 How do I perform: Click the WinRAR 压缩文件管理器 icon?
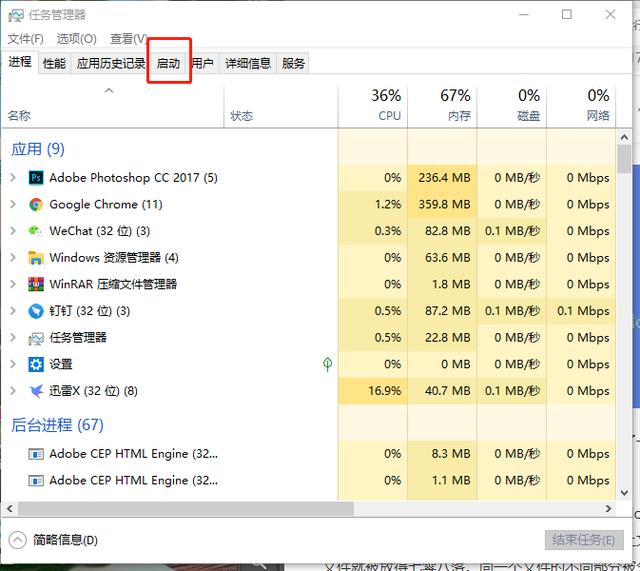[36, 284]
